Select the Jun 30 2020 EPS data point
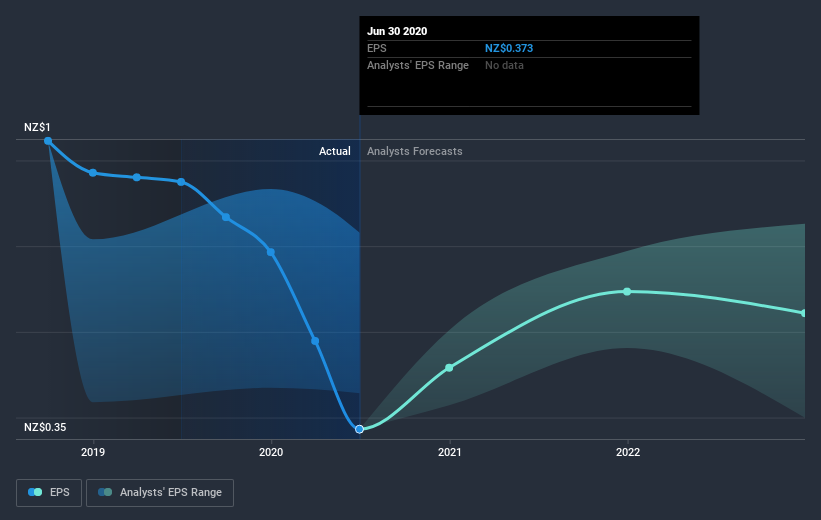821x520 pixels. coord(359,429)
